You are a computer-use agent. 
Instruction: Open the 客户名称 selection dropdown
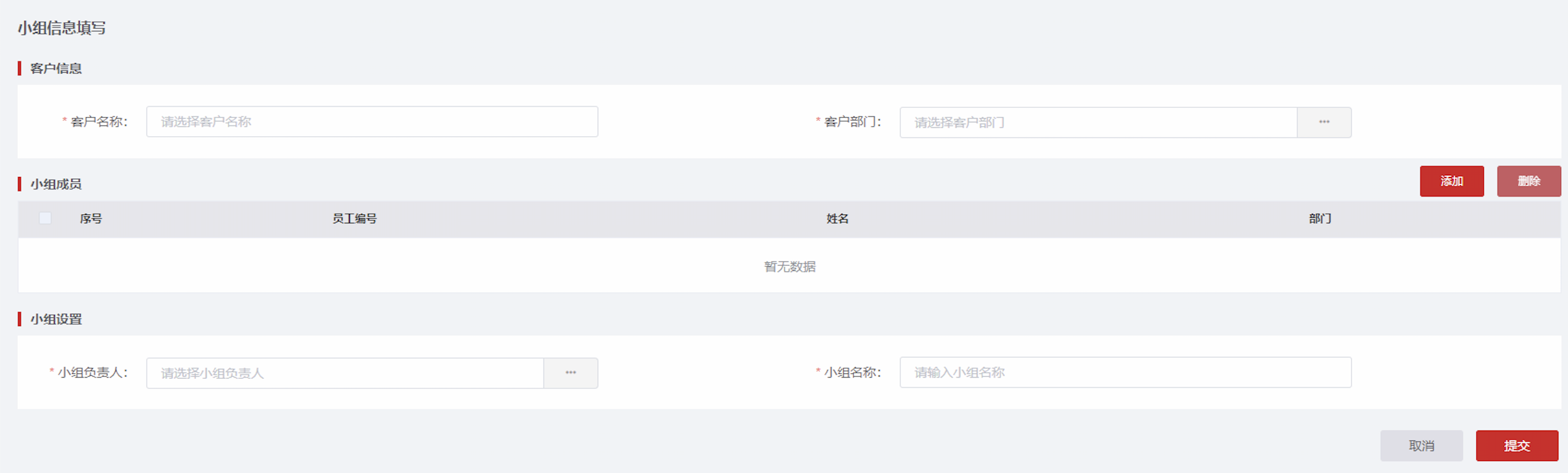pyautogui.click(x=372, y=122)
